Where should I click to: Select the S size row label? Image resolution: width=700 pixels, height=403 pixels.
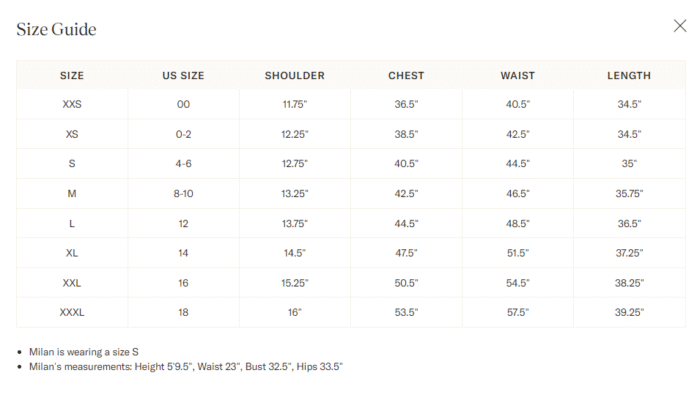click(72, 163)
